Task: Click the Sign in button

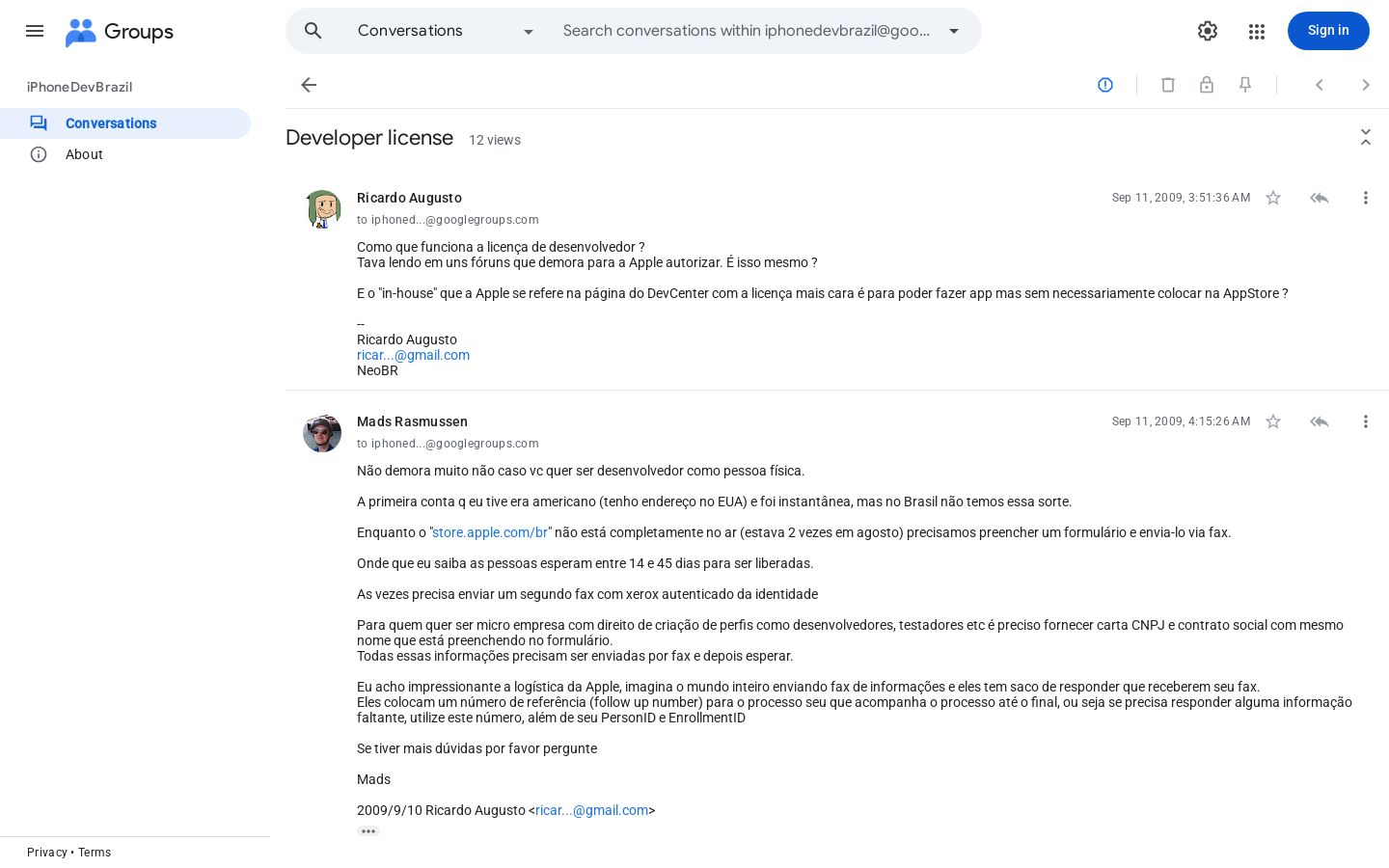Action: 1328,31
